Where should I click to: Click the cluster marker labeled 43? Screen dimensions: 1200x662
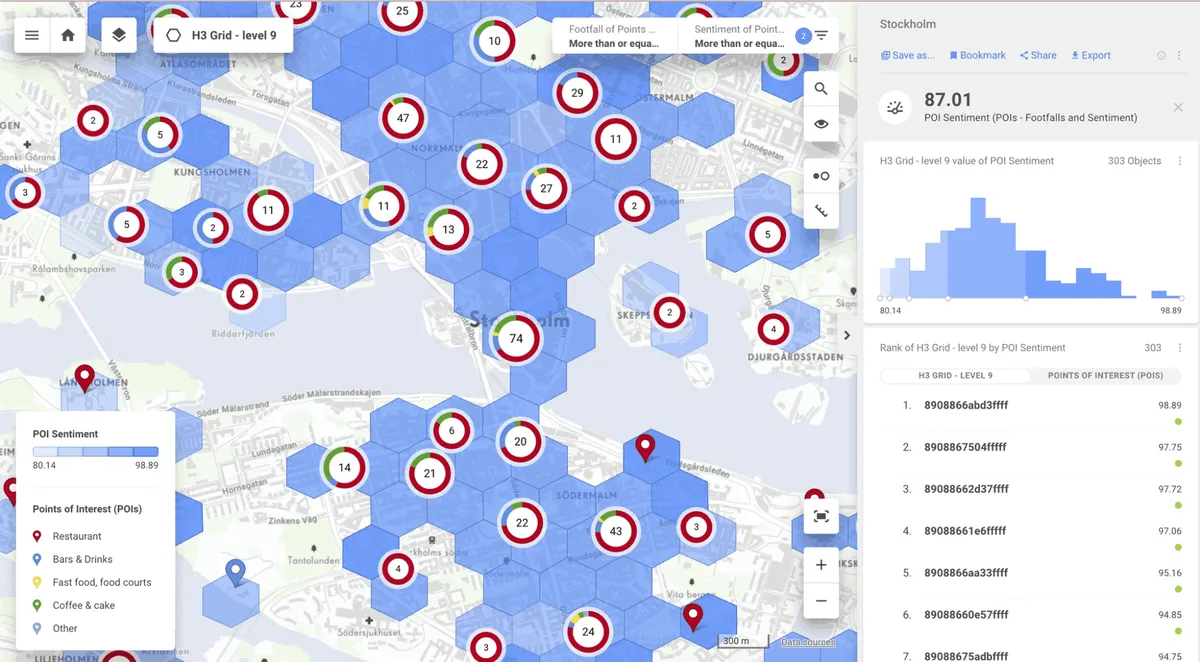(616, 531)
